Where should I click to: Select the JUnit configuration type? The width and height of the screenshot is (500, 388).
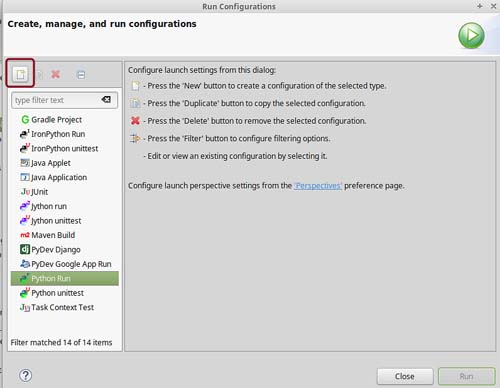64,192
